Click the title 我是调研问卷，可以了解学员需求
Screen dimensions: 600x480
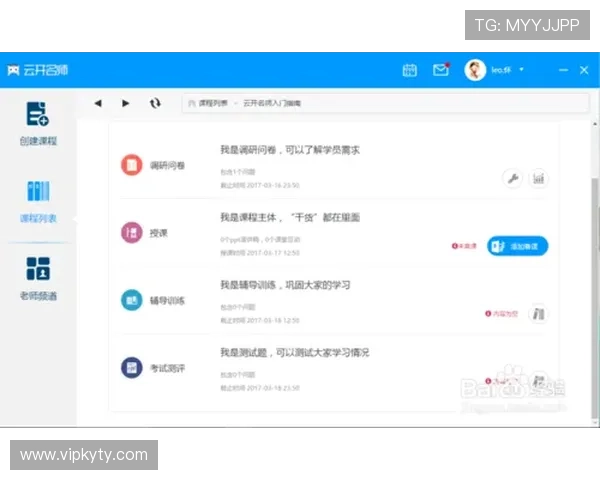(x=290, y=150)
